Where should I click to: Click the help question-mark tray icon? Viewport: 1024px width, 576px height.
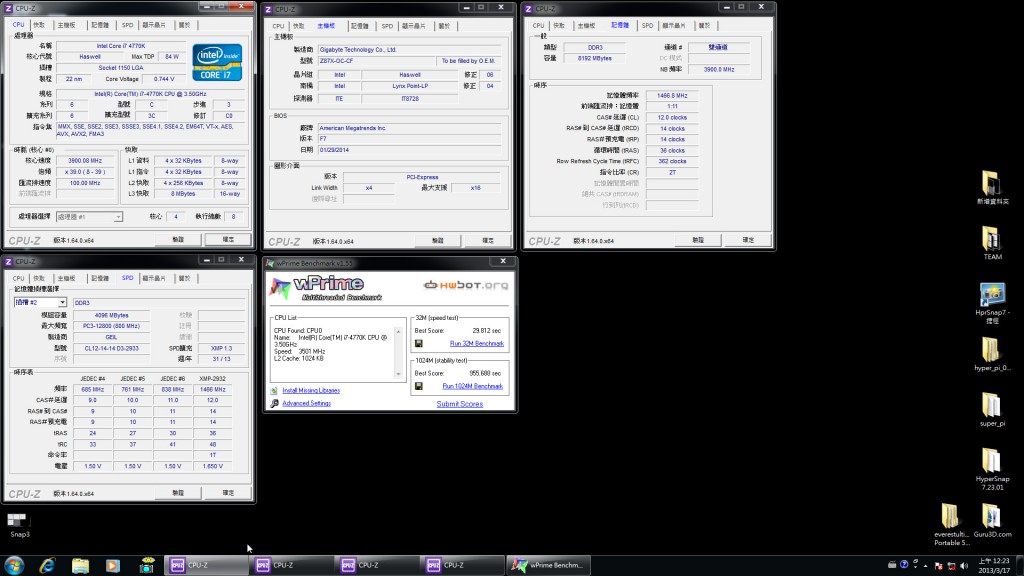904,565
